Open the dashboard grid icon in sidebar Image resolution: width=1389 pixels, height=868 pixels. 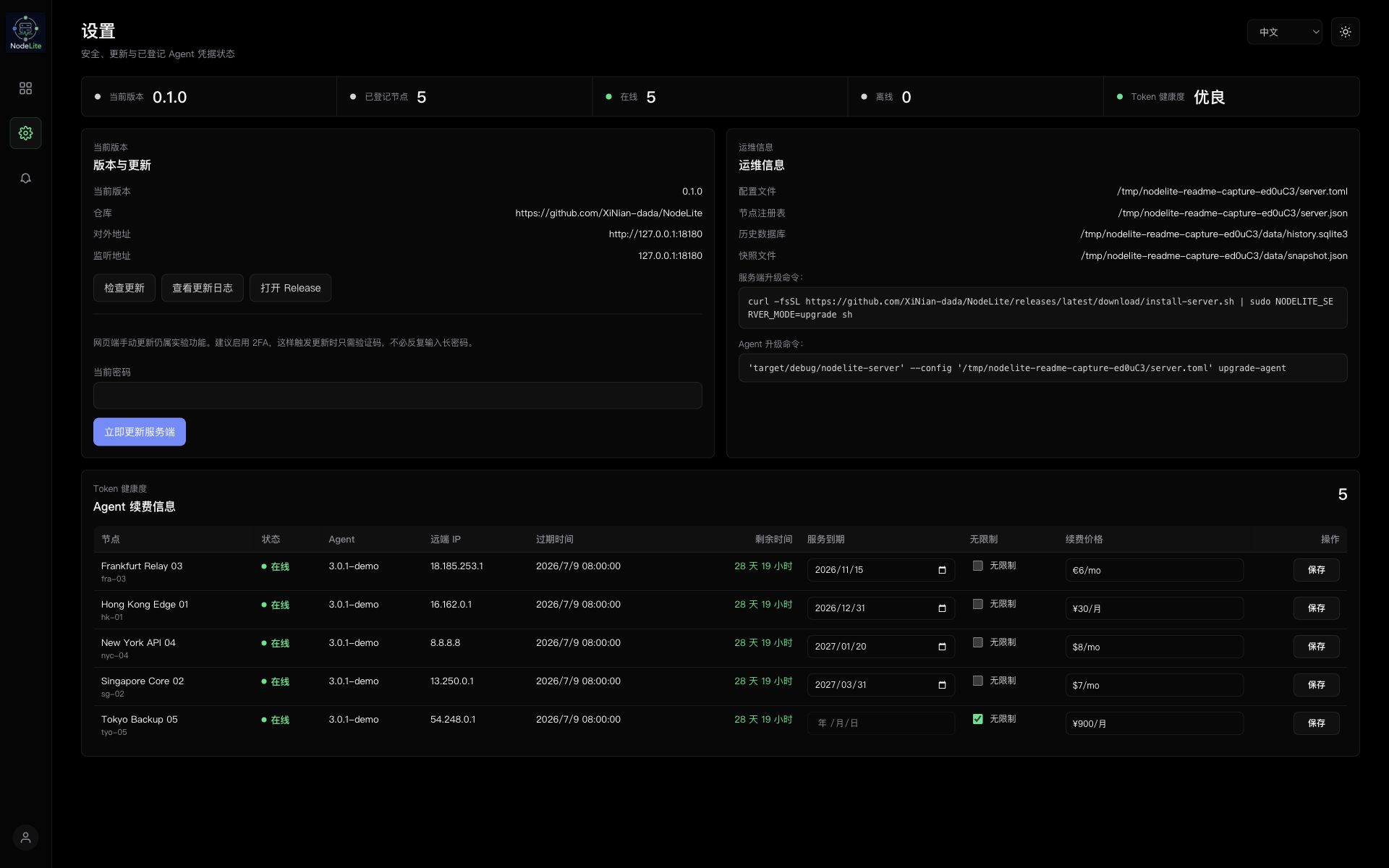[x=25, y=88]
